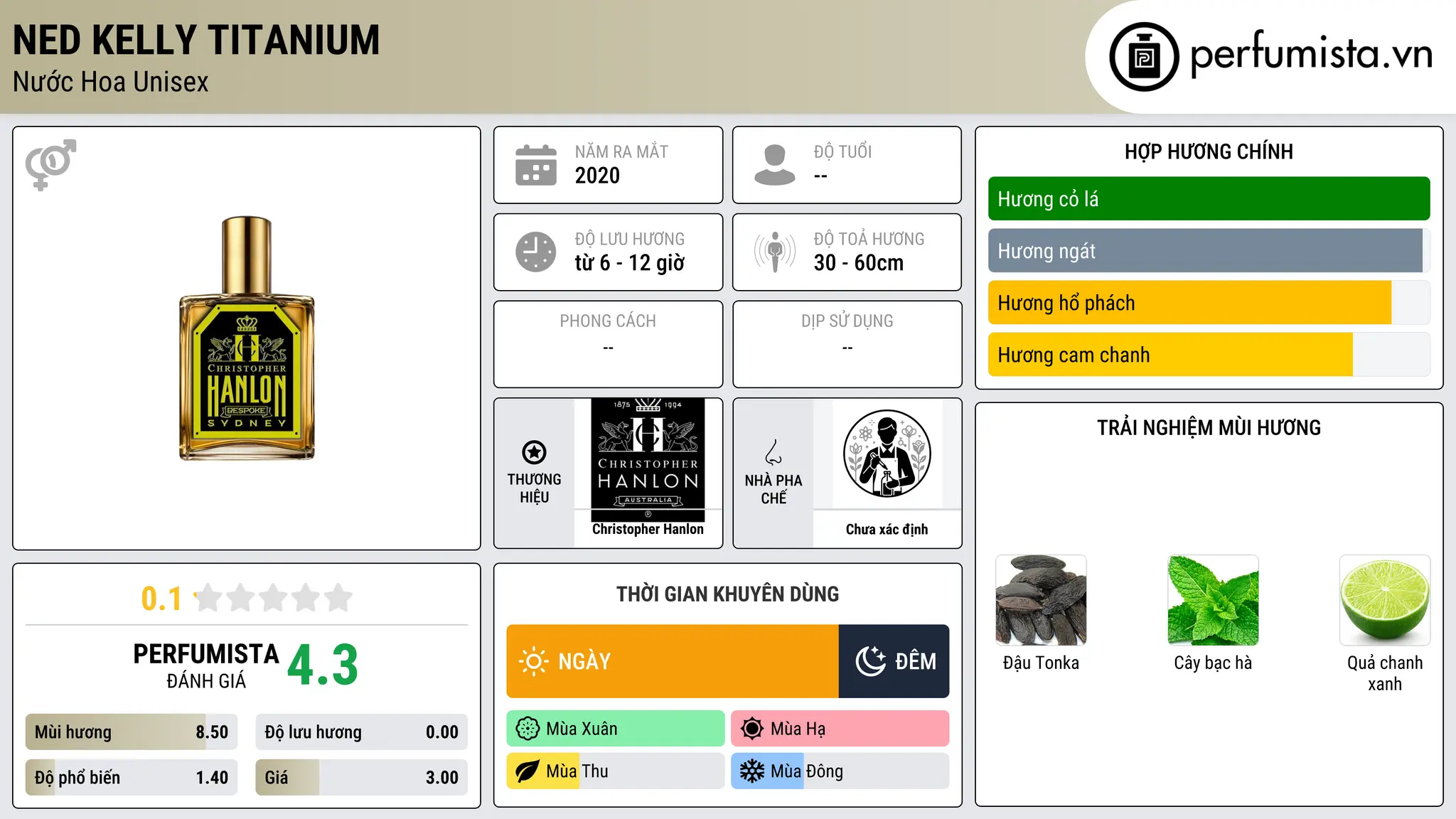Click the nose icon above Nhà pha chế
This screenshot has height=819, width=1456.
(773, 452)
